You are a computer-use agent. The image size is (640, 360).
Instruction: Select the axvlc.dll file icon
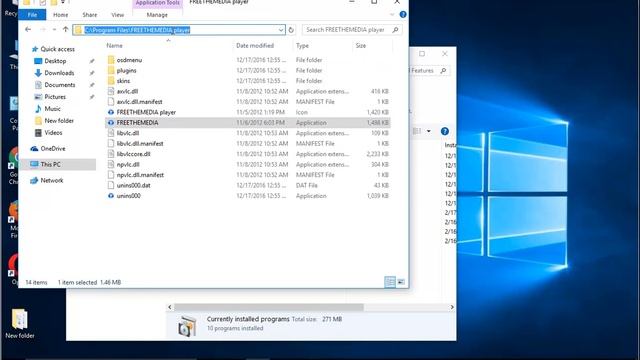tap(111, 91)
